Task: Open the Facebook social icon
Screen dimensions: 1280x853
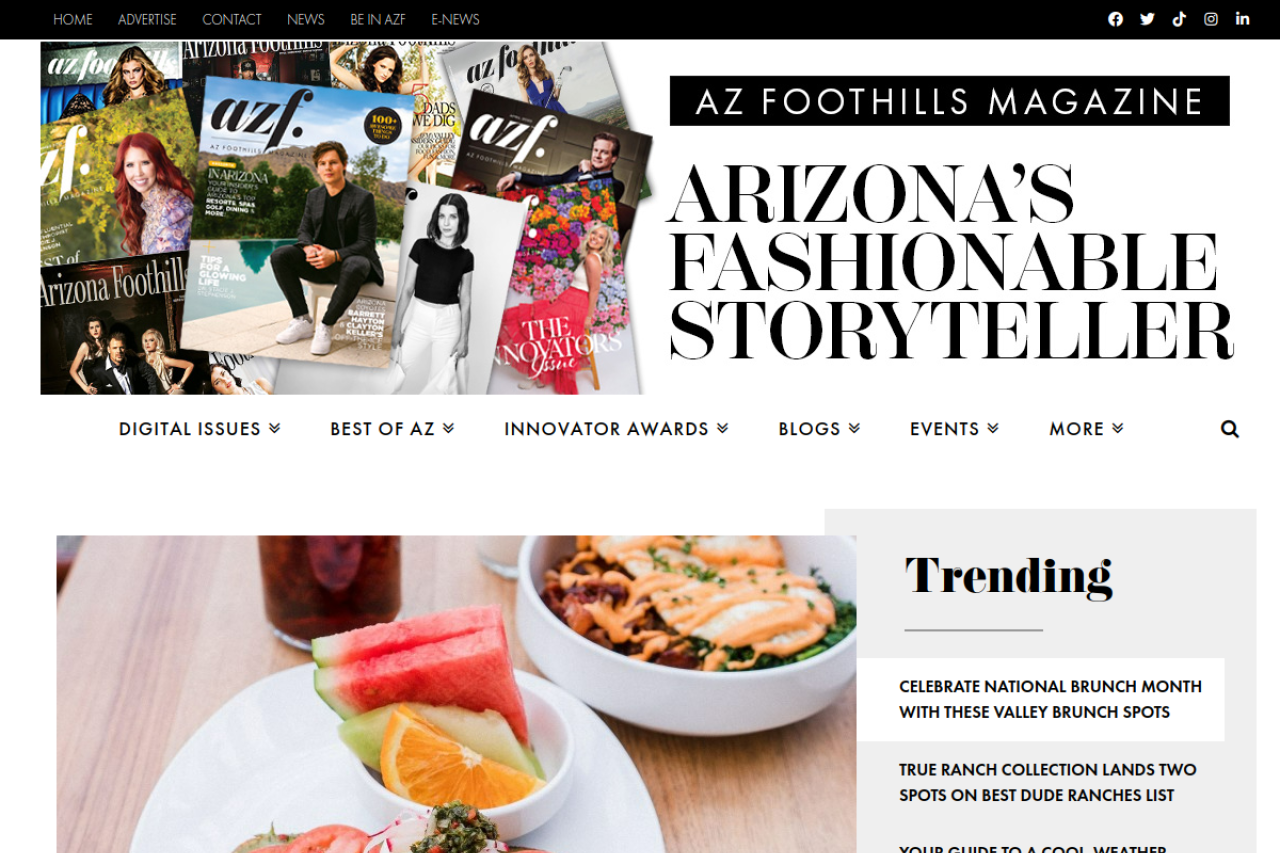Action: (x=1115, y=19)
